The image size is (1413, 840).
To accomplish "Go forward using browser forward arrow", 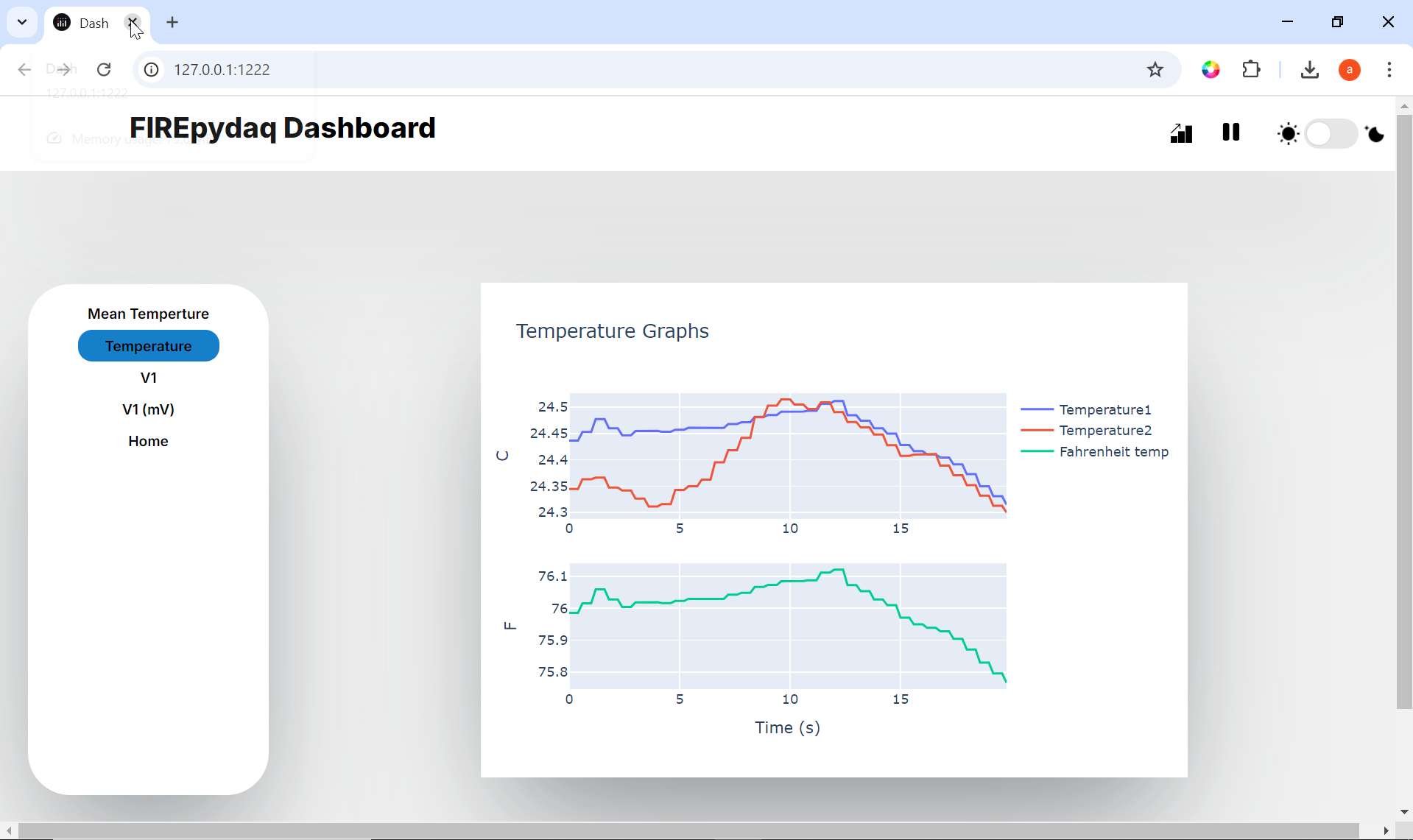I will point(64,69).
